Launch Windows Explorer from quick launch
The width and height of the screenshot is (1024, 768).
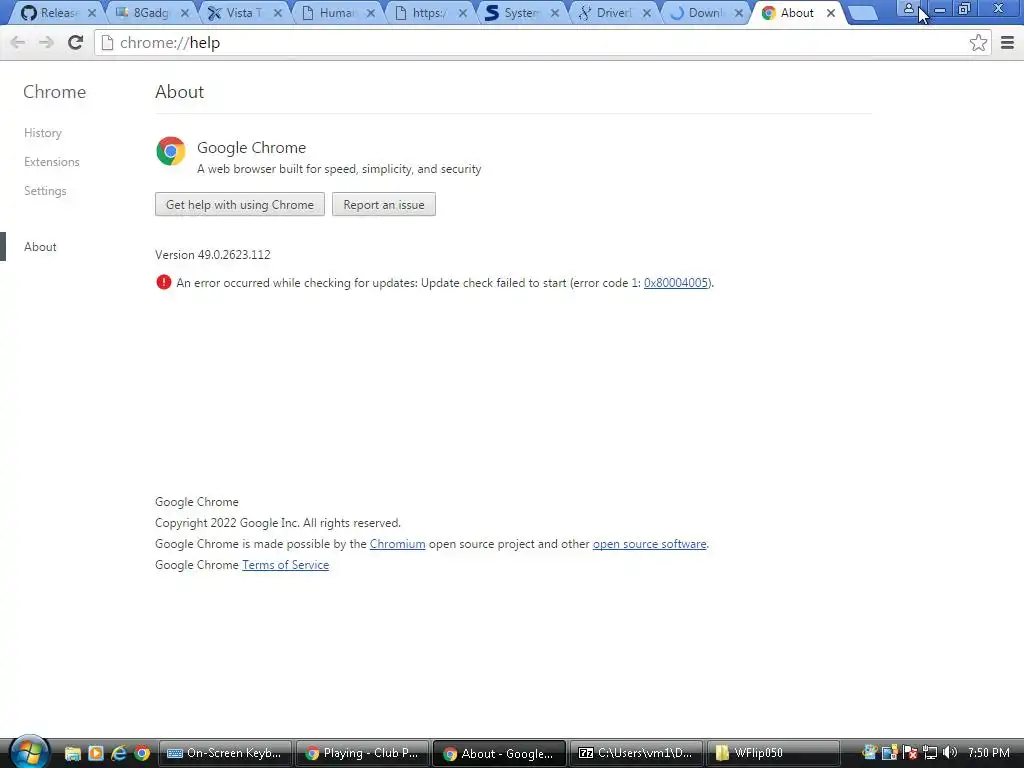(x=72, y=754)
